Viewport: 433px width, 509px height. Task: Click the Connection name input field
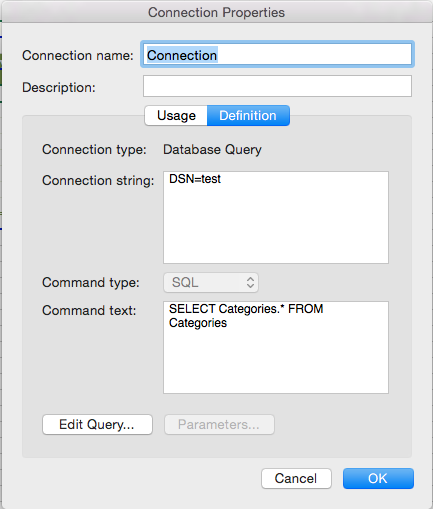(x=277, y=54)
